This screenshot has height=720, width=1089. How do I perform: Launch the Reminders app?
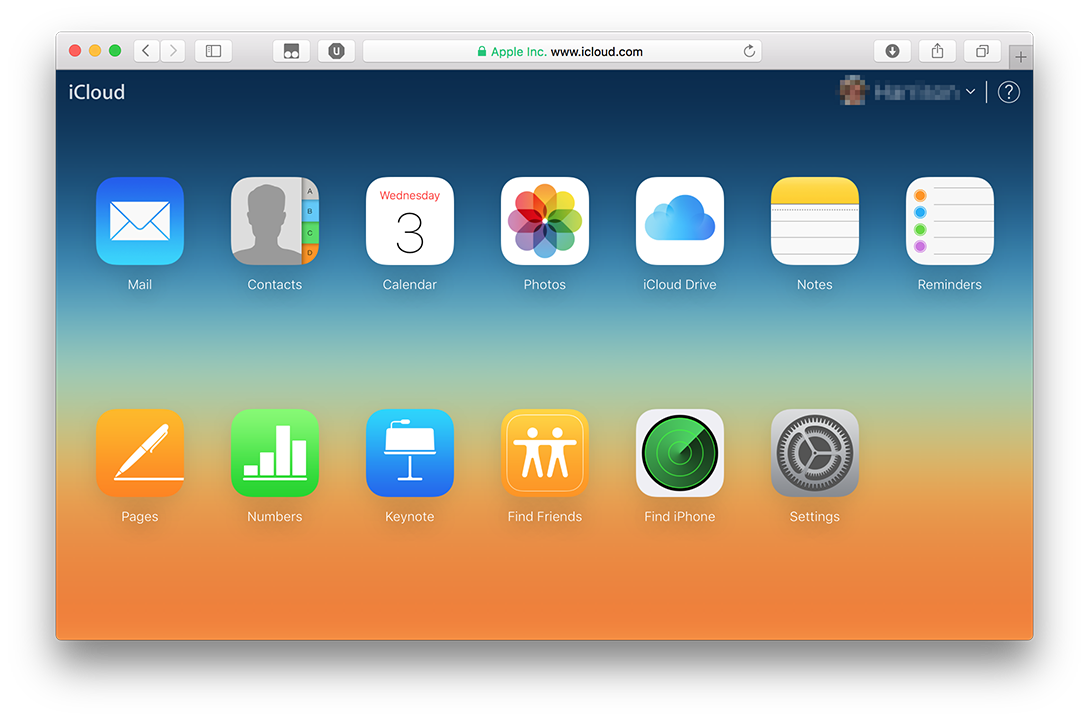(950, 221)
